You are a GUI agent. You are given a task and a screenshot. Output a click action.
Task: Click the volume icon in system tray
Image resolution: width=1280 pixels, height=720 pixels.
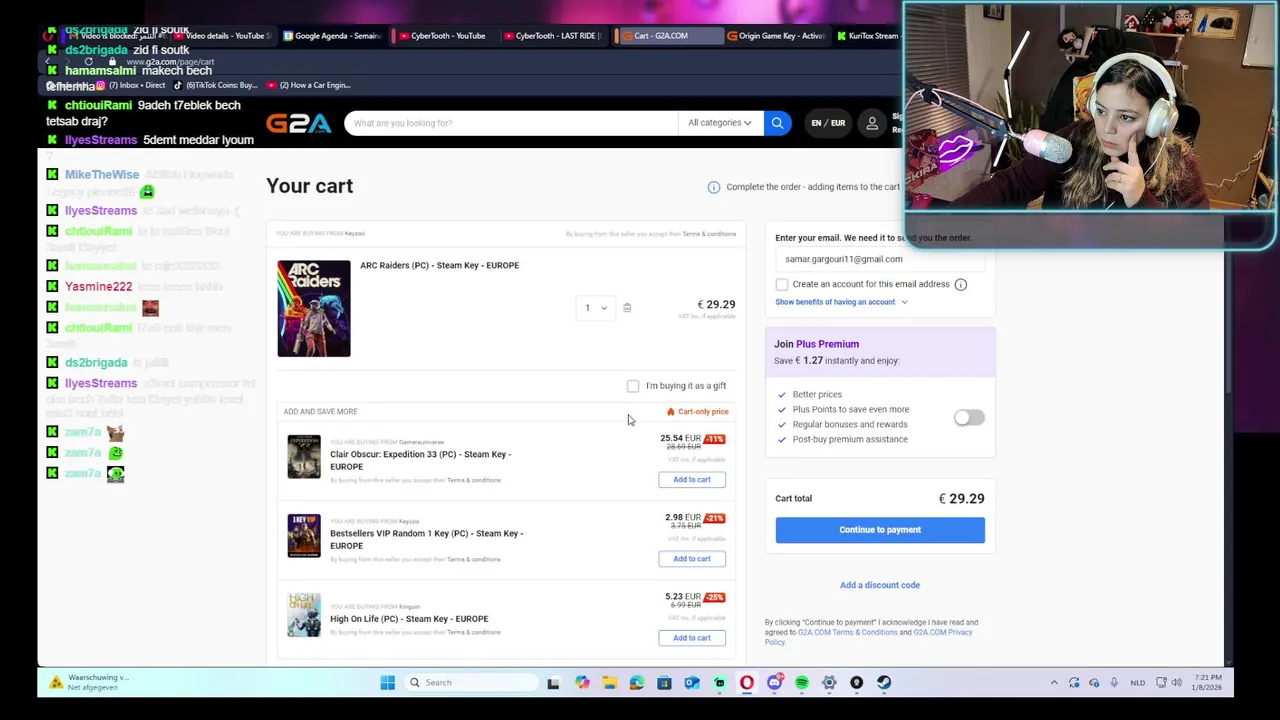click(x=1176, y=683)
